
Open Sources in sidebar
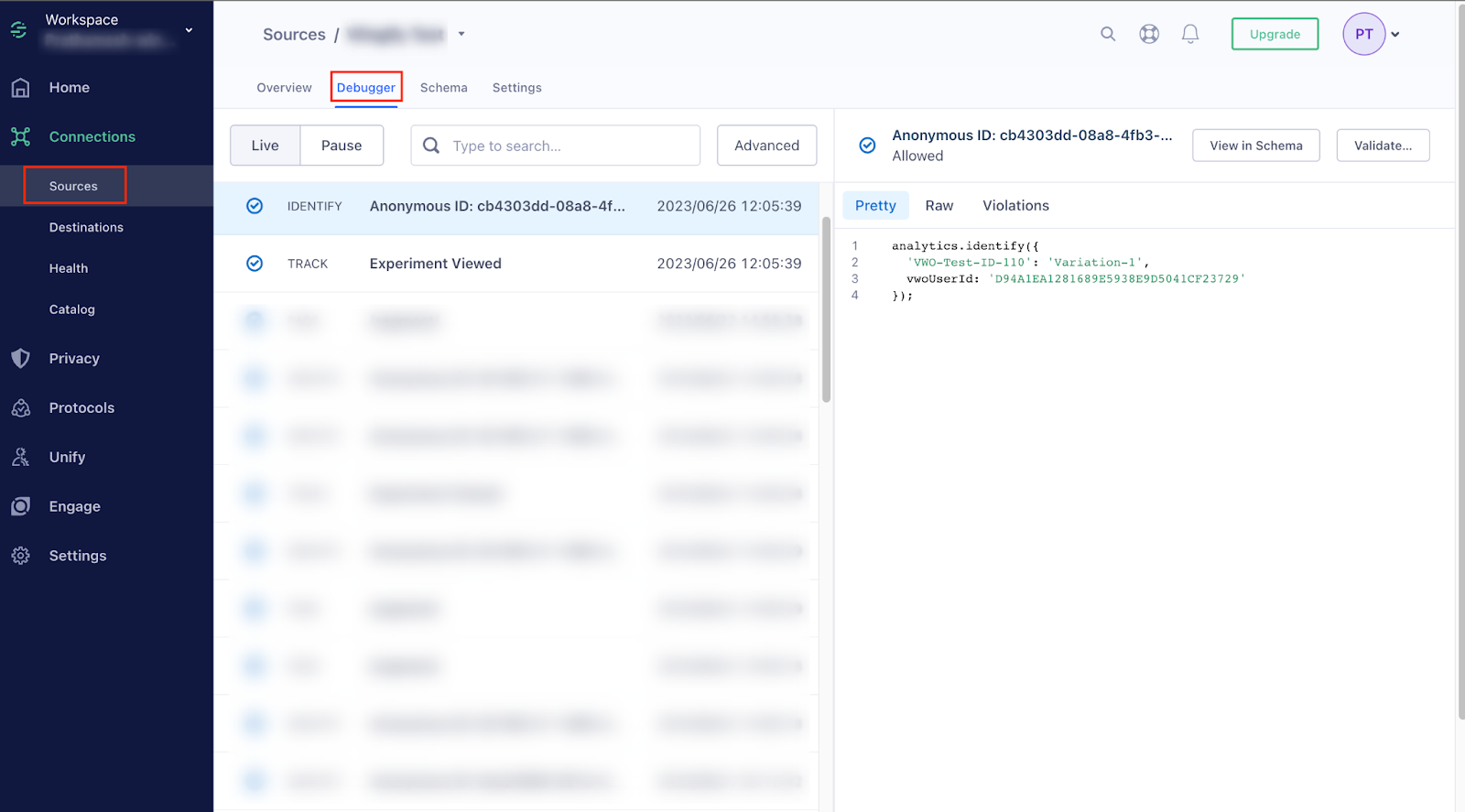coord(73,186)
